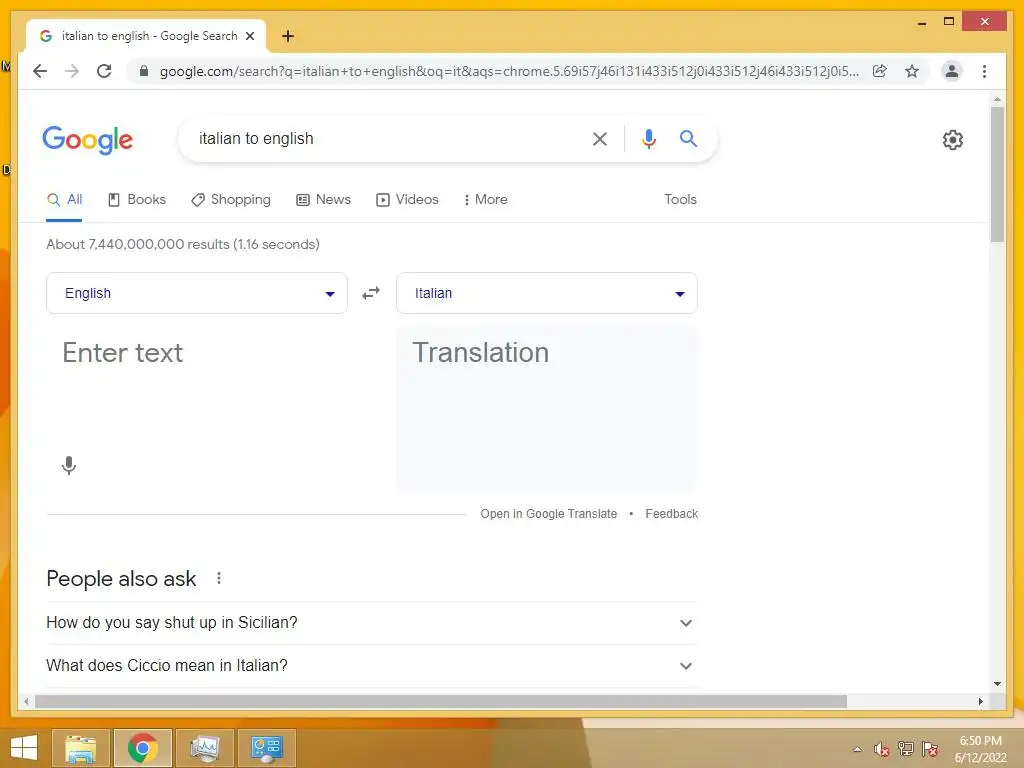
Task: Click the Feedback link
Action: coord(671,514)
